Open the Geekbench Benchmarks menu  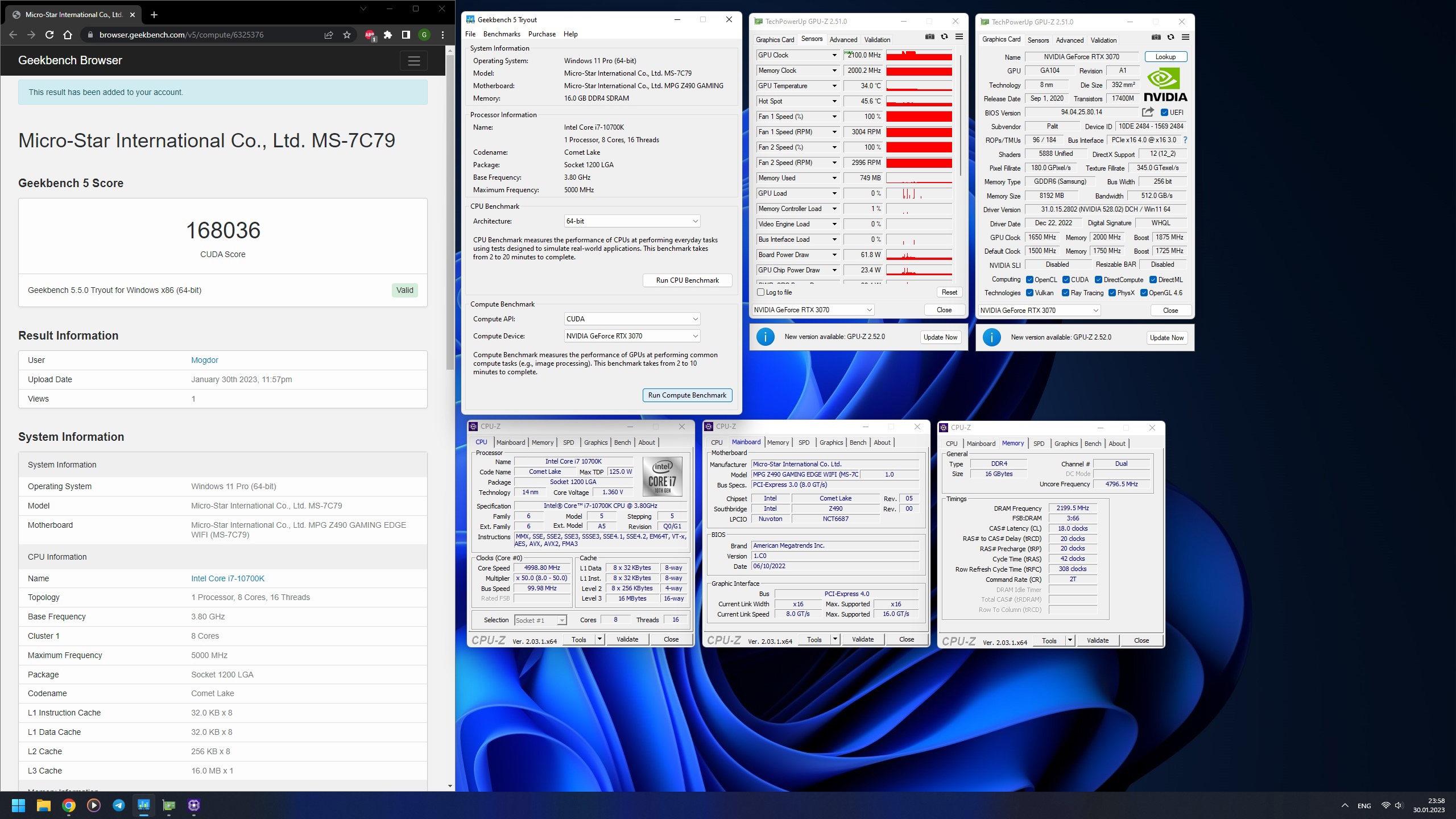point(502,34)
